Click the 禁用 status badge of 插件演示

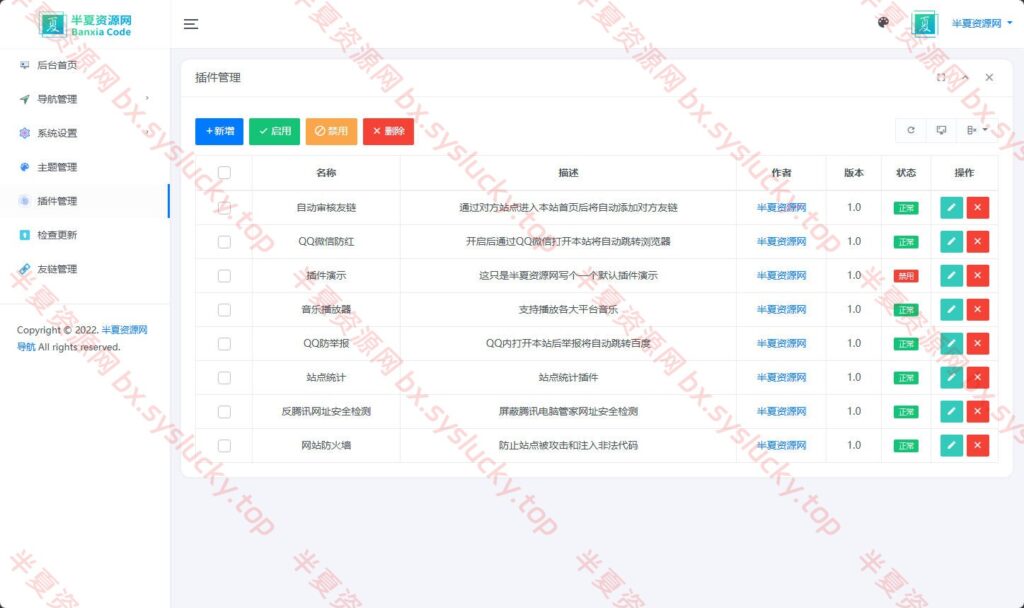[x=906, y=276]
